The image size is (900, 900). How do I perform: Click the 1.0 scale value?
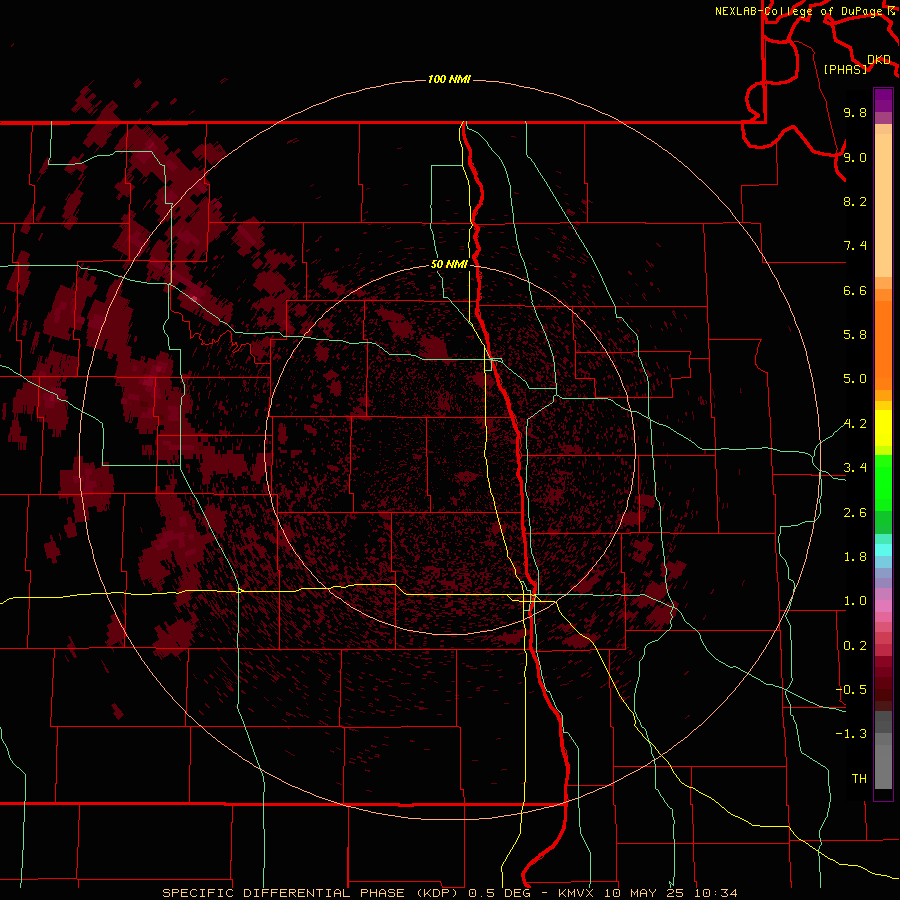coord(855,601)
